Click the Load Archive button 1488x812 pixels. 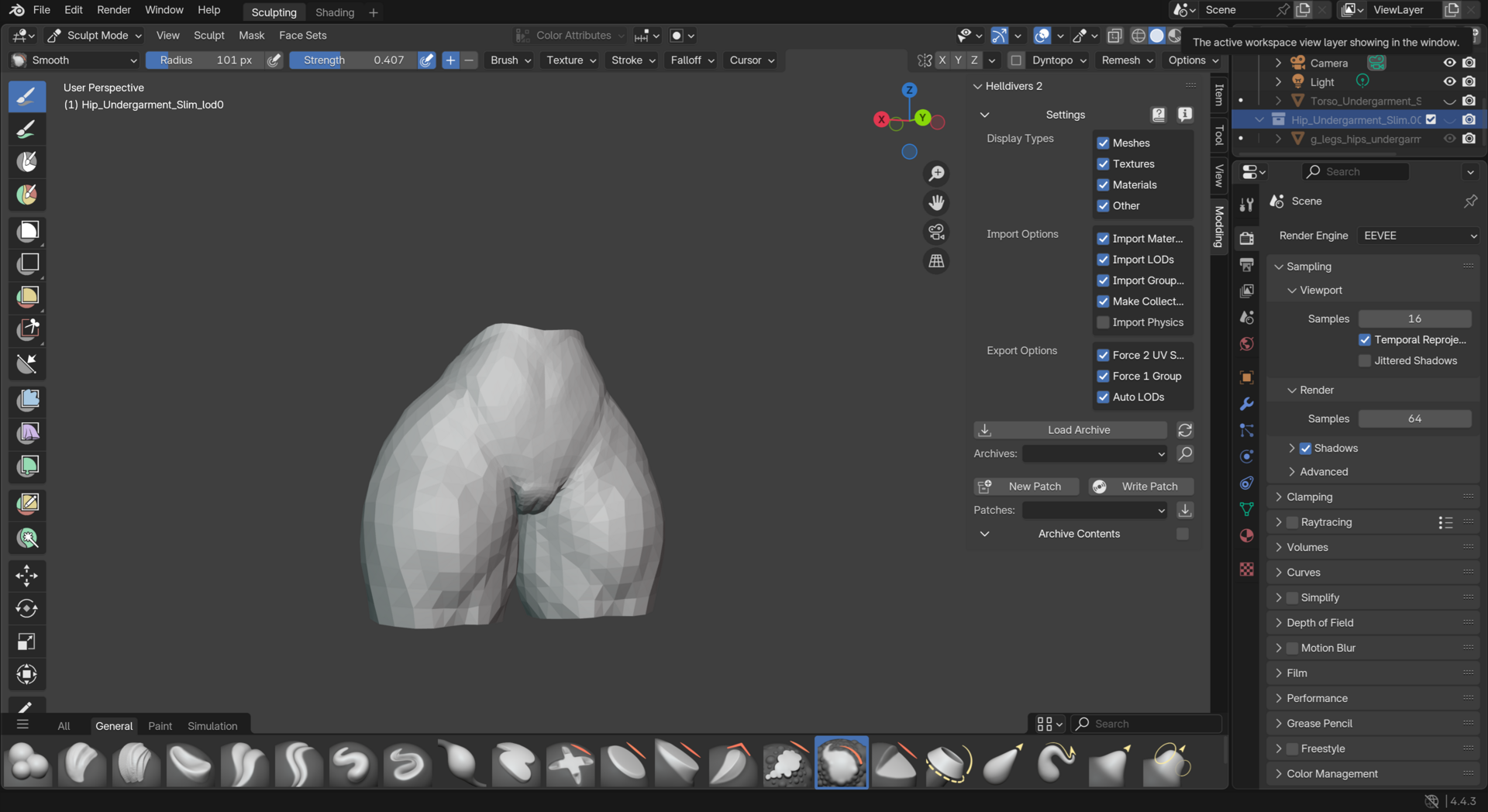coord(1070,430)
